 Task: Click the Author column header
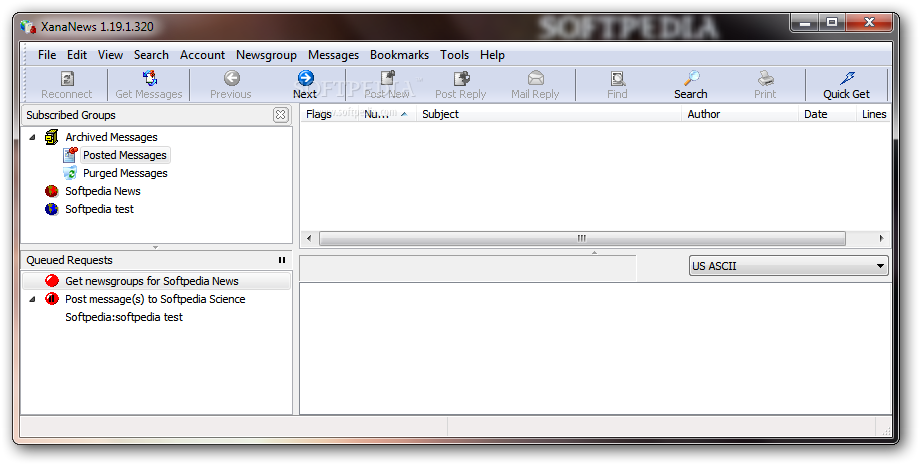click(x=740, y=114)
